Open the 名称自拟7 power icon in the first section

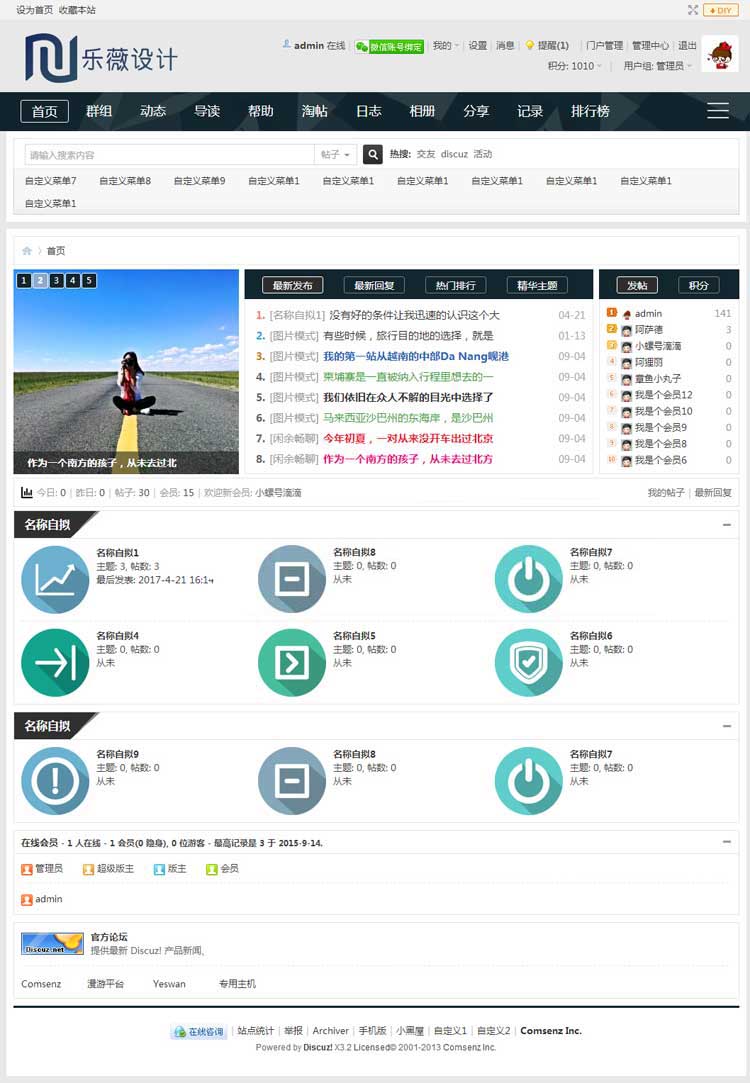tap(529, 579)
